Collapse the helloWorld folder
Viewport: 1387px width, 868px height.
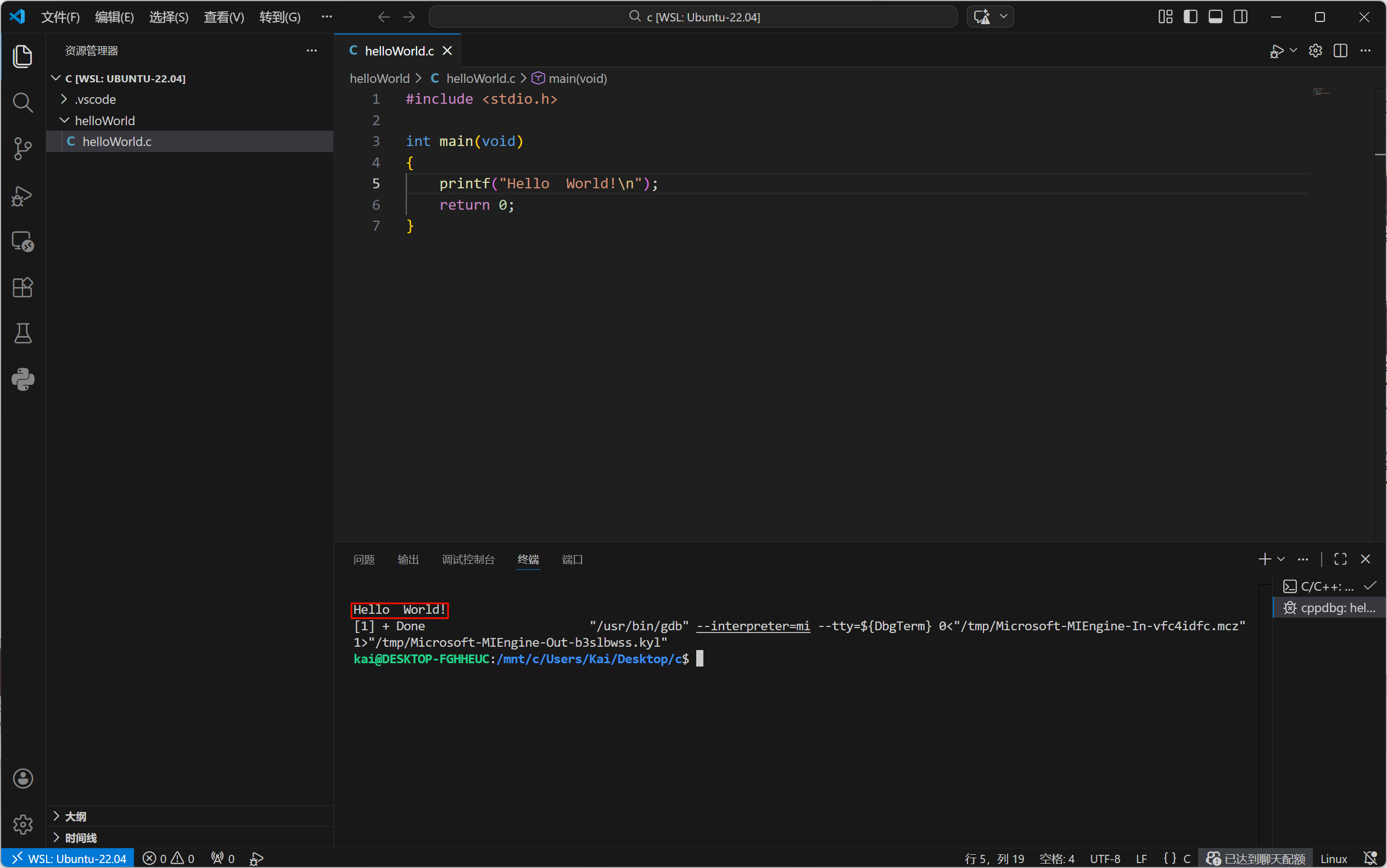pyautogui.click(x=104, y=121)
